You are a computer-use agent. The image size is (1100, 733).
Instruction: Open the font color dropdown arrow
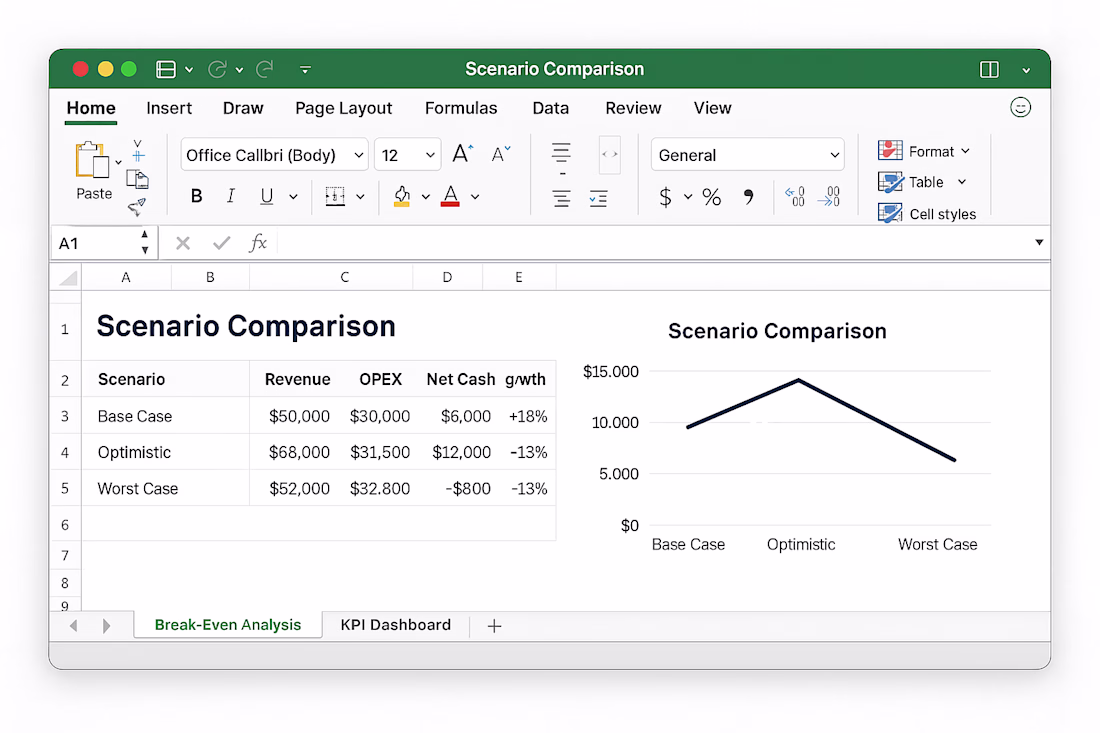pyautogui.click(x=475, y=197)
